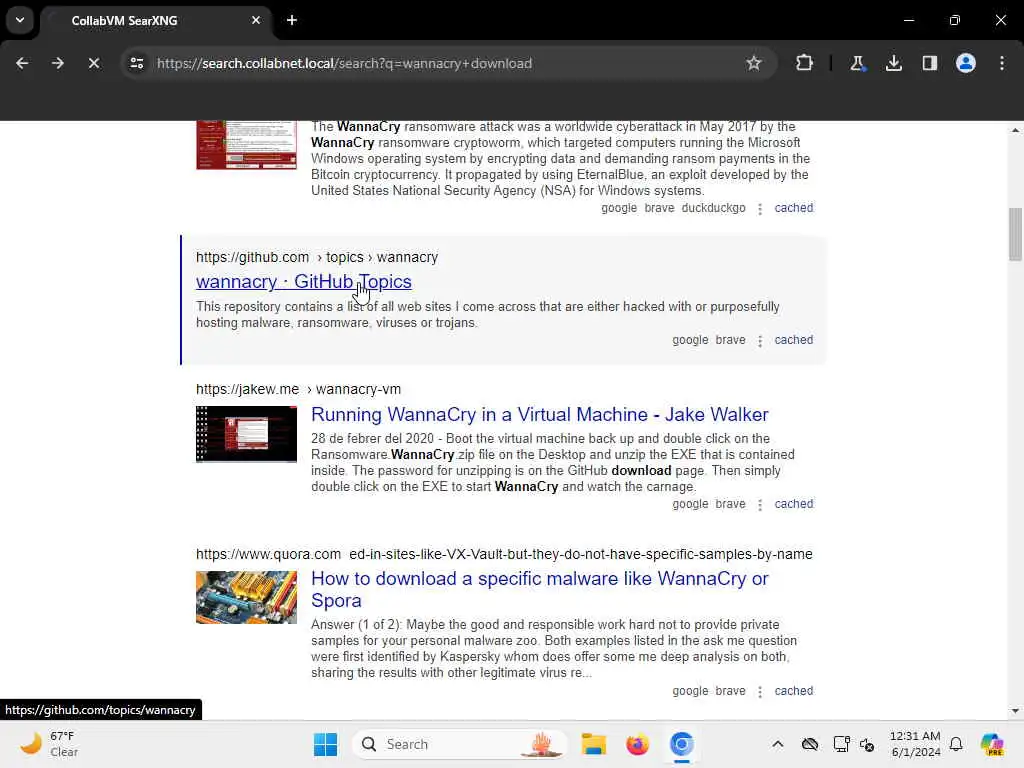Open the clock showing 12:31 AM
This screenshot has height=768, width=1024.
(x=915, y=744)
